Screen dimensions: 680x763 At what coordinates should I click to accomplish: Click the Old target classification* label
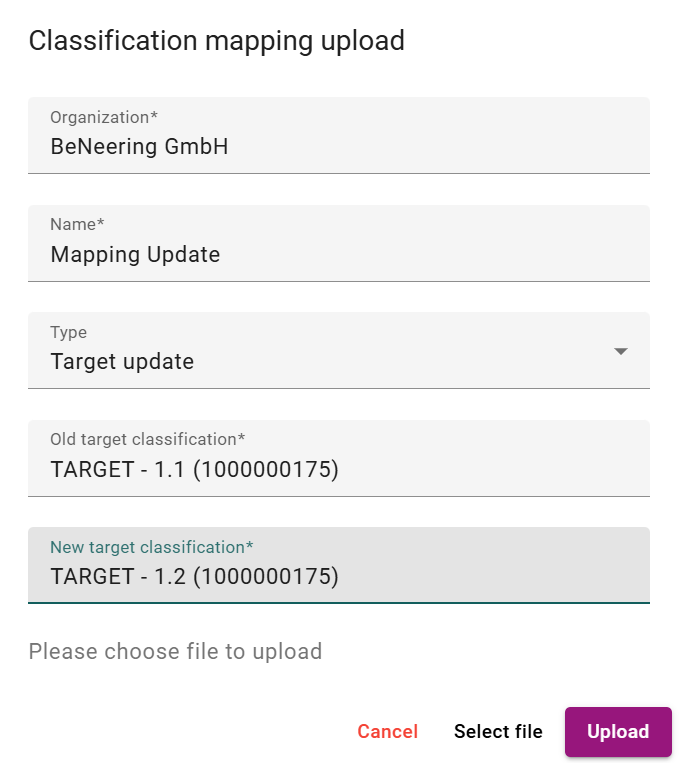pos(147,439)
